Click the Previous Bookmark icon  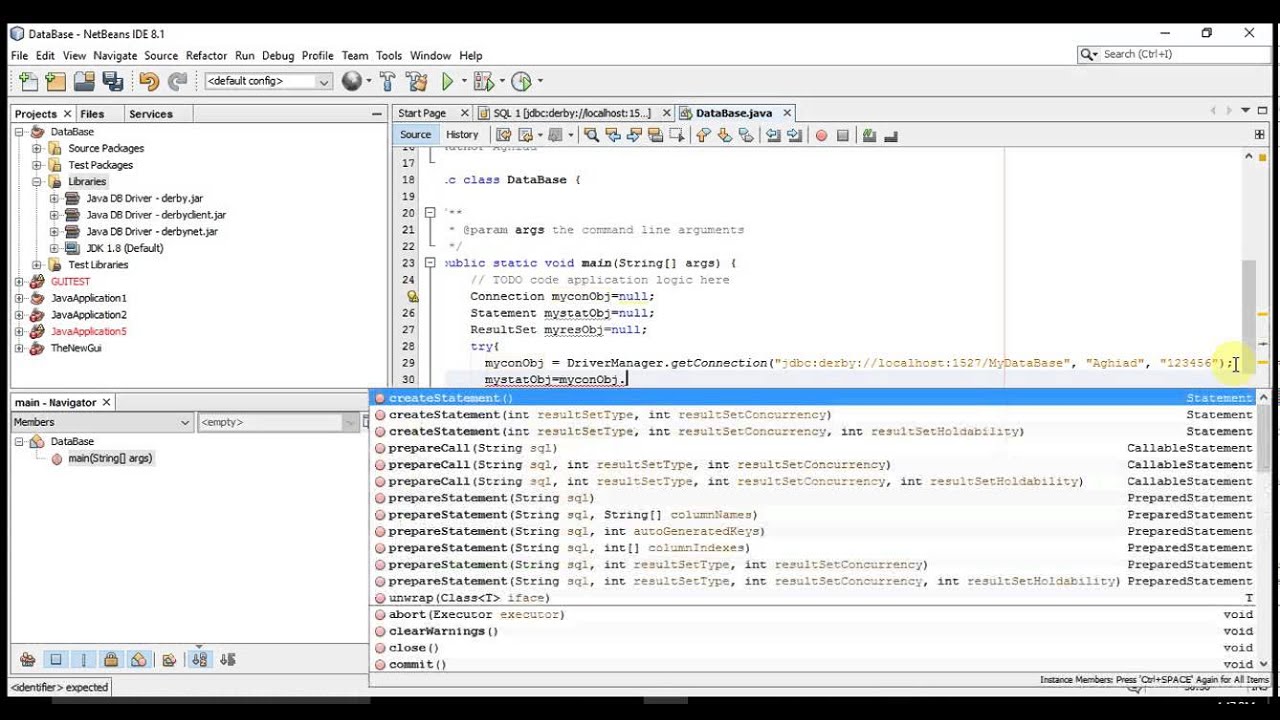(x=703, y=135)
